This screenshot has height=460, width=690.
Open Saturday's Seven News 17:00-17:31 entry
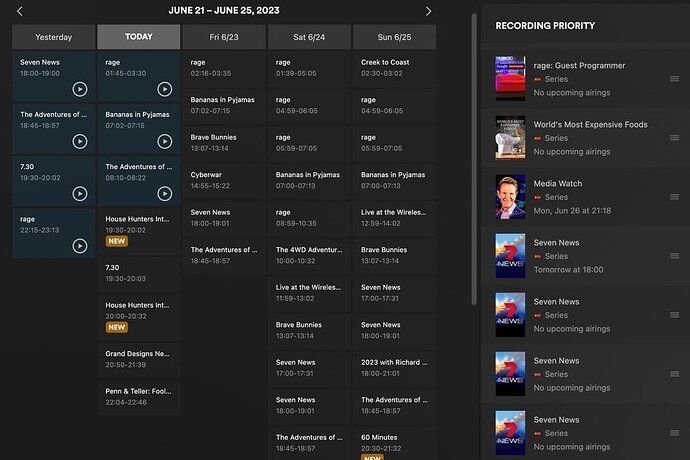309,368
